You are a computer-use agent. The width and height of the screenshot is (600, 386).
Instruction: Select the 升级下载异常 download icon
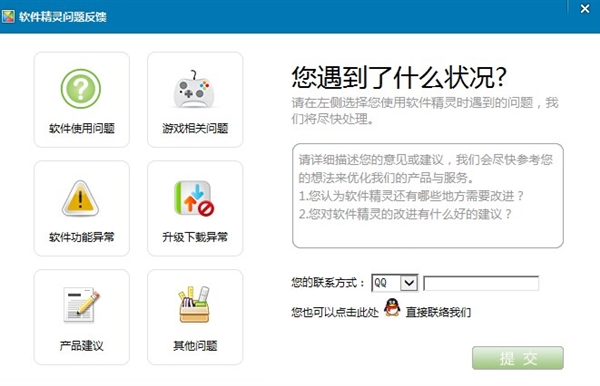194,198
